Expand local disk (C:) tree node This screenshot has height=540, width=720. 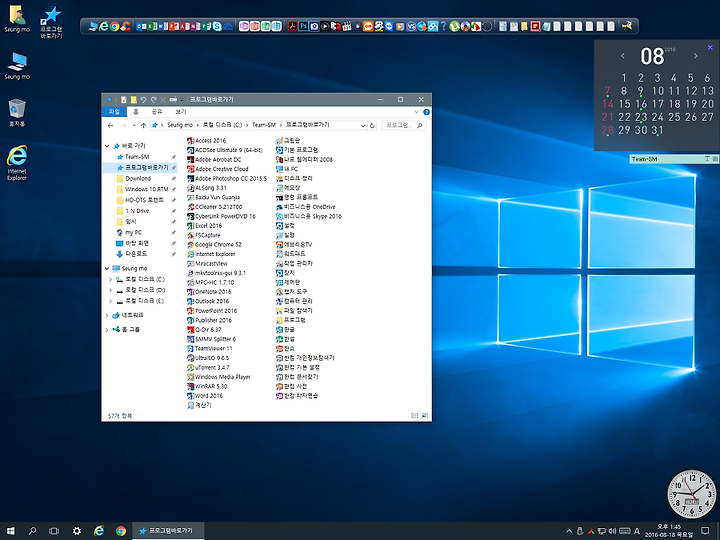(x=110, y=279)
